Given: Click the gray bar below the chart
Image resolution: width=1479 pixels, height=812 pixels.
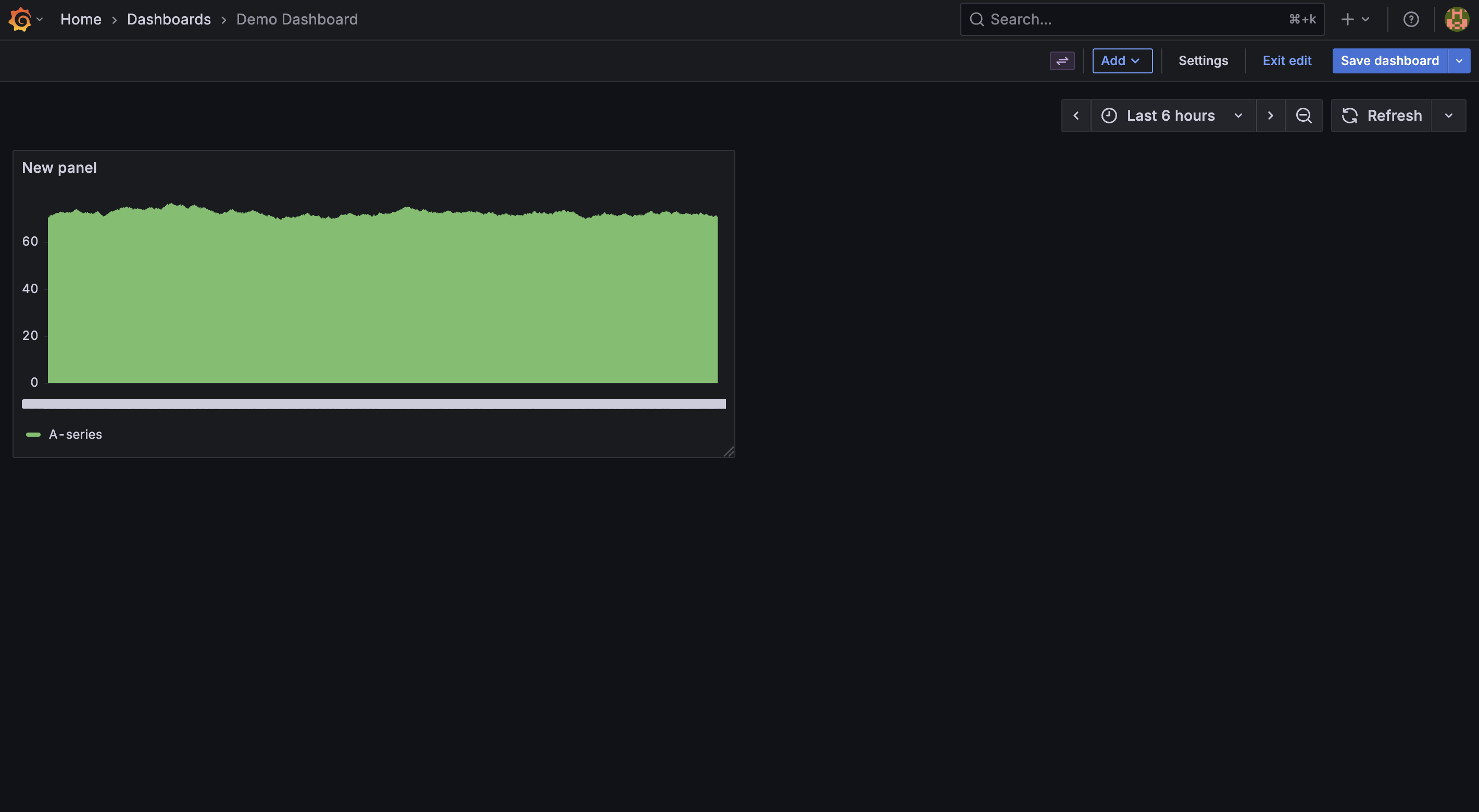Looking at the screenshot, I should click(x=374, y=404).
